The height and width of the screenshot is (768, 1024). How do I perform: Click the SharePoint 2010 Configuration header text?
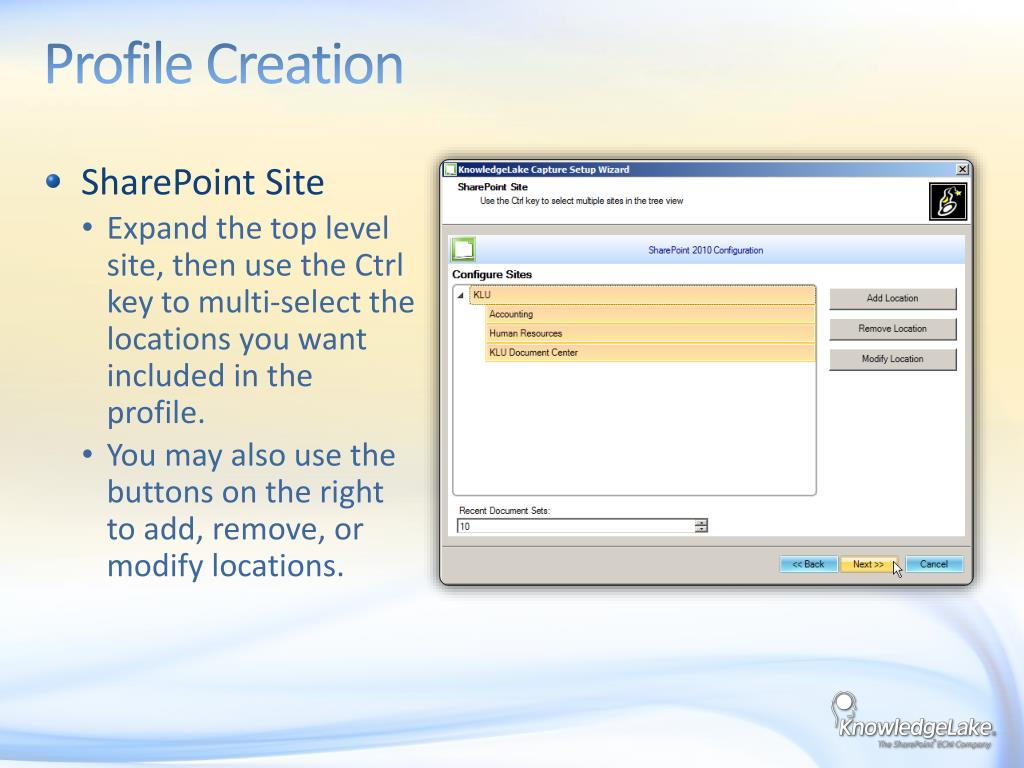point(705,250)
